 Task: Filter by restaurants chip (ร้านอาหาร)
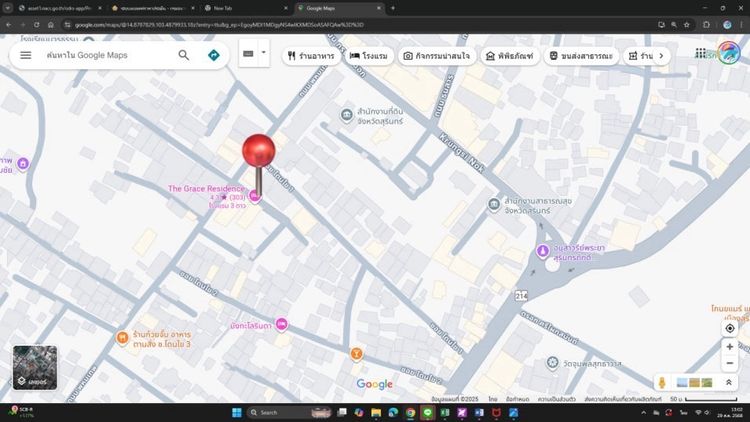[311, 56]
